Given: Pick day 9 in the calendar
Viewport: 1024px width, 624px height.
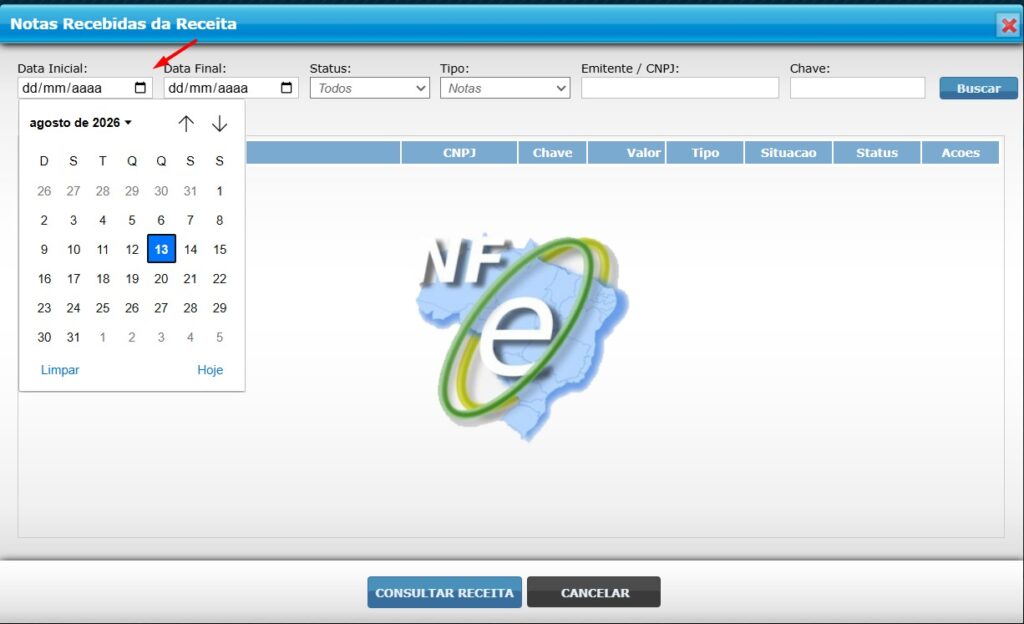Looking at the screenshot, I should click(44, 249).
